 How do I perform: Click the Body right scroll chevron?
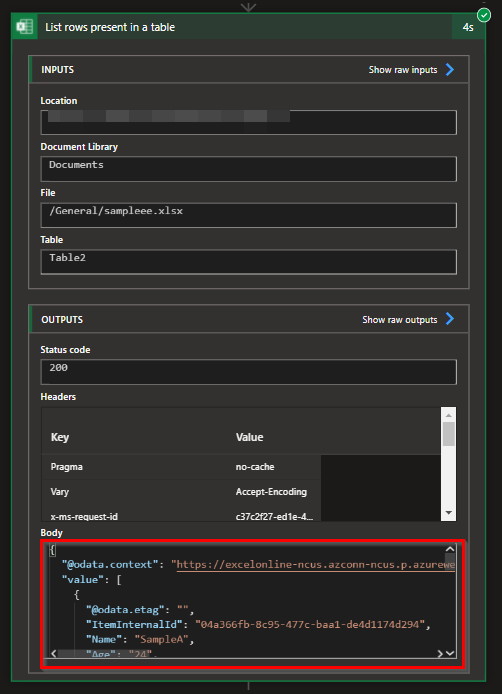(x=440, y=653)
